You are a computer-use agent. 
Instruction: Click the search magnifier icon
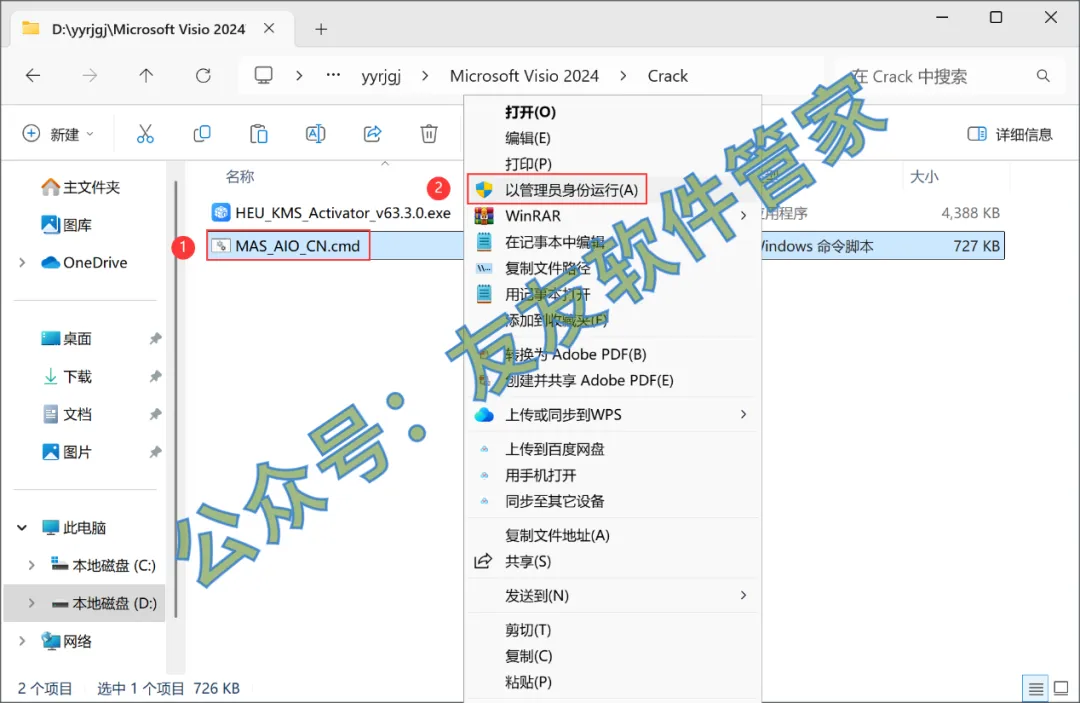click(x=1043, y=76)
